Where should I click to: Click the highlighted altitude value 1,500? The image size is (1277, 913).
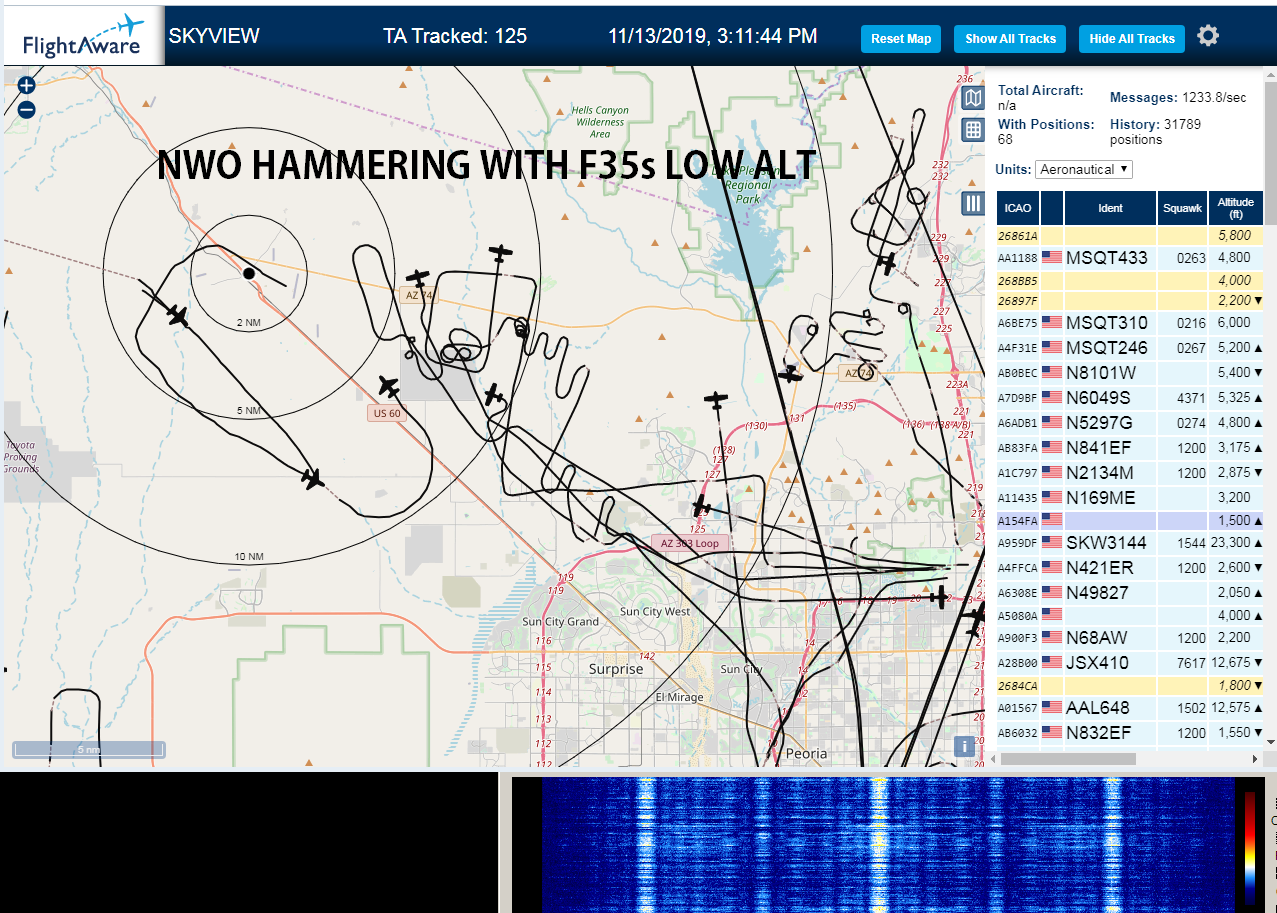(x=1235, y=521)
